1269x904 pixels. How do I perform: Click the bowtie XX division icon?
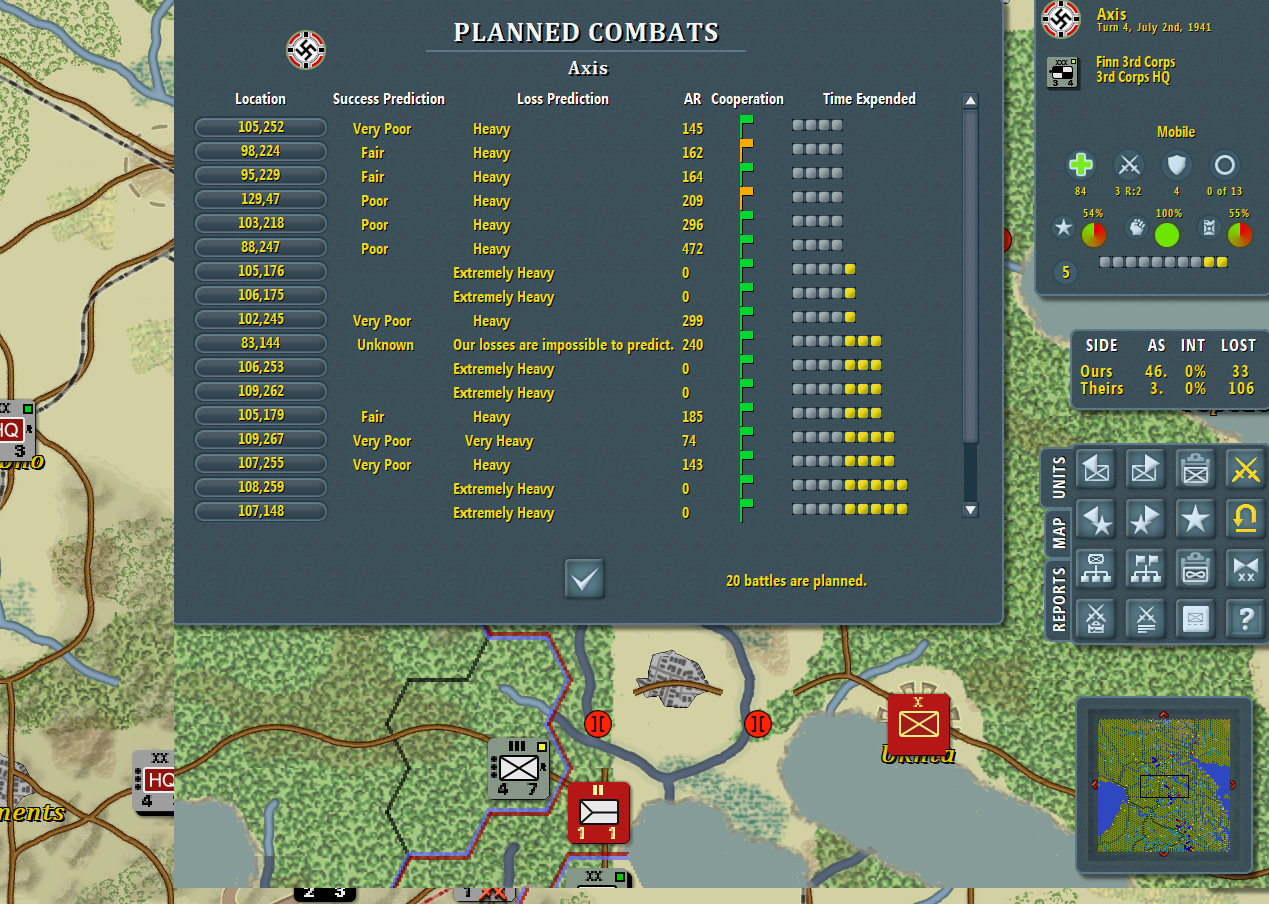[x=1245, y=568]
